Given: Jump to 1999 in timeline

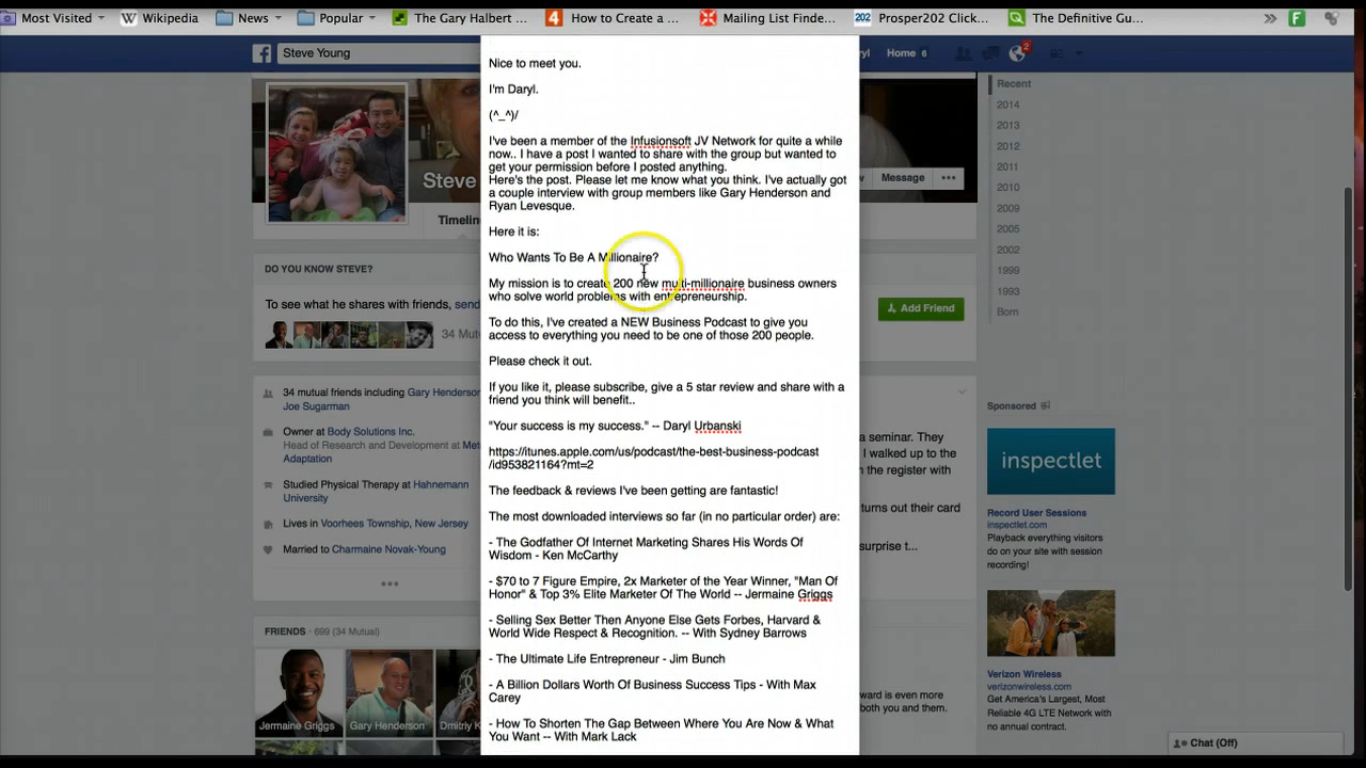Looking at the screenshot, I should 1008,271.
